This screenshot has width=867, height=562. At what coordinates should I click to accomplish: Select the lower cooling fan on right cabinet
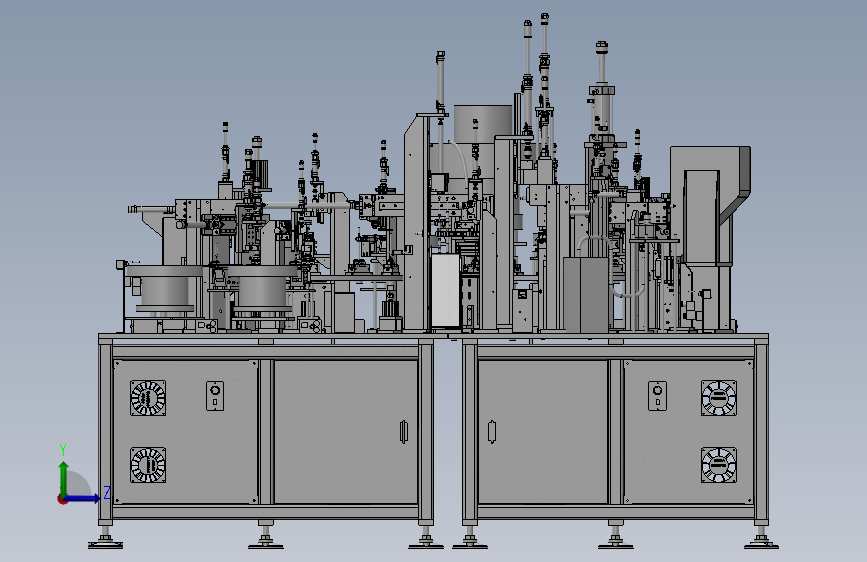point(719,465)
